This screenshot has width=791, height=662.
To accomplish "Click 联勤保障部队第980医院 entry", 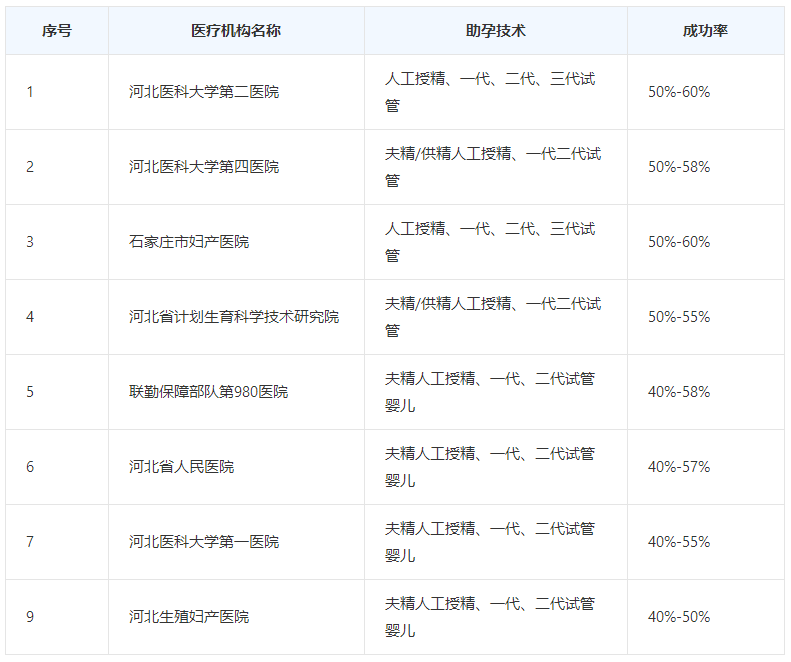I will click(x=208, y=392).
